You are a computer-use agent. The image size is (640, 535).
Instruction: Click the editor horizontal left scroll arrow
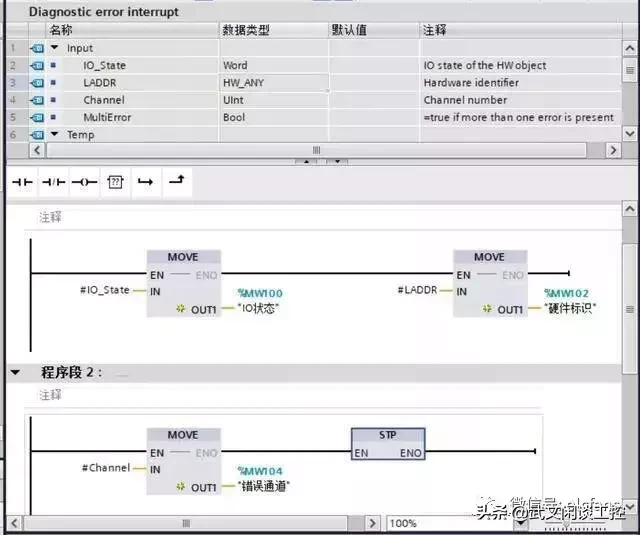click(14, 523)
